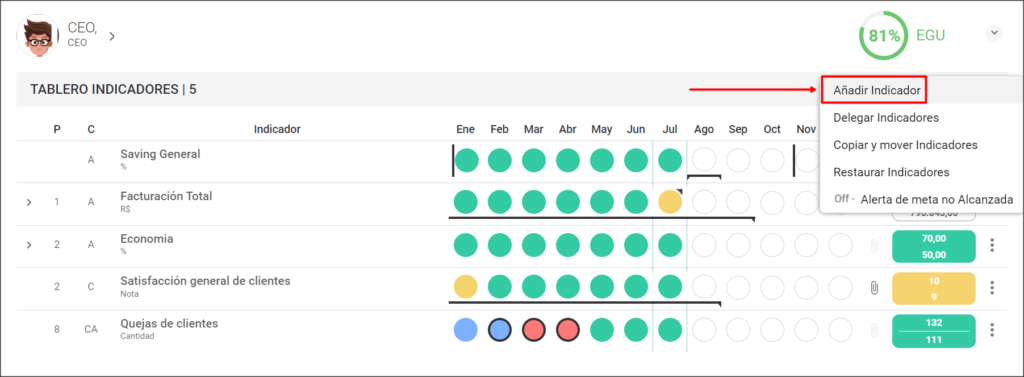Image resolution: width=1024 pixels, height=377 pixels.
Task: Click Facturación Total yellow July circle
Action: point(670,203)
